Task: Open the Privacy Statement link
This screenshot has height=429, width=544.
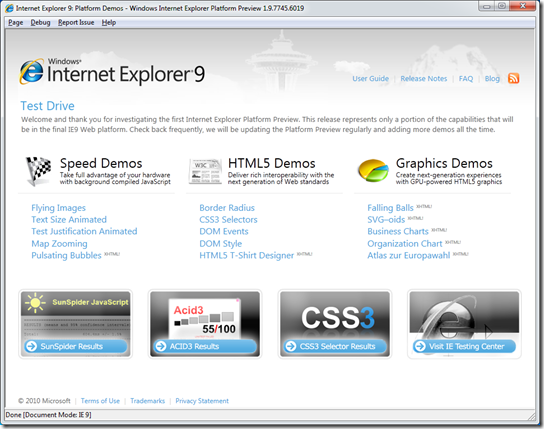Action: (x=202, y=401)
